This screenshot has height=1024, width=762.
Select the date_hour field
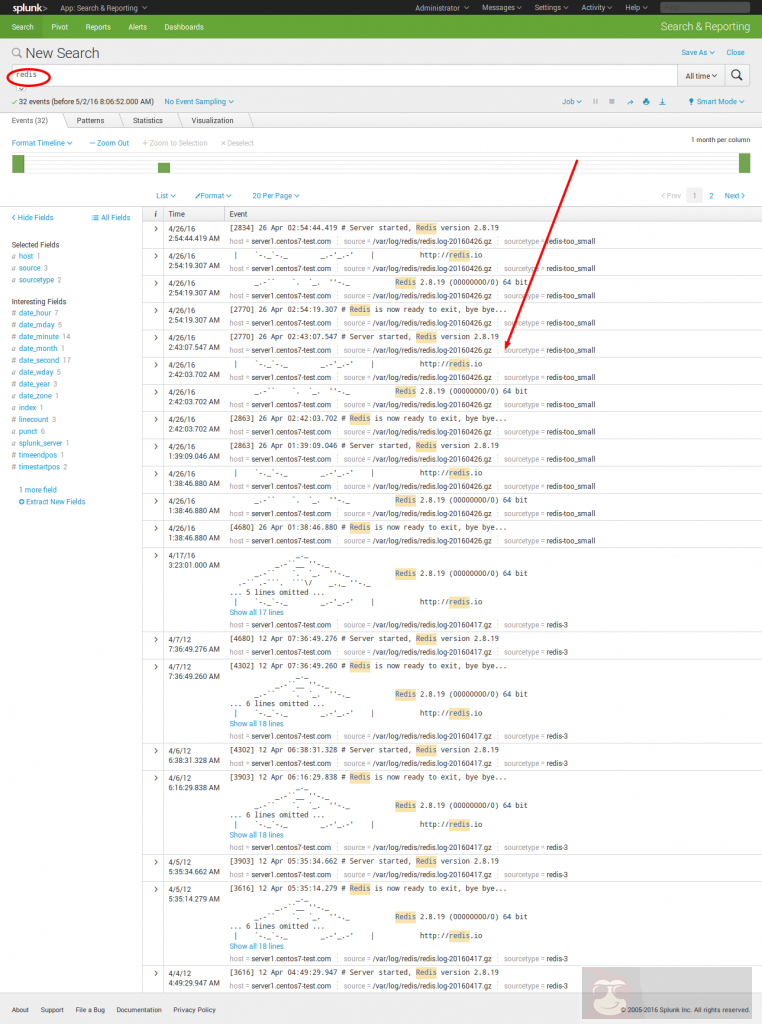pyautogui.click(x=35, y=313)
